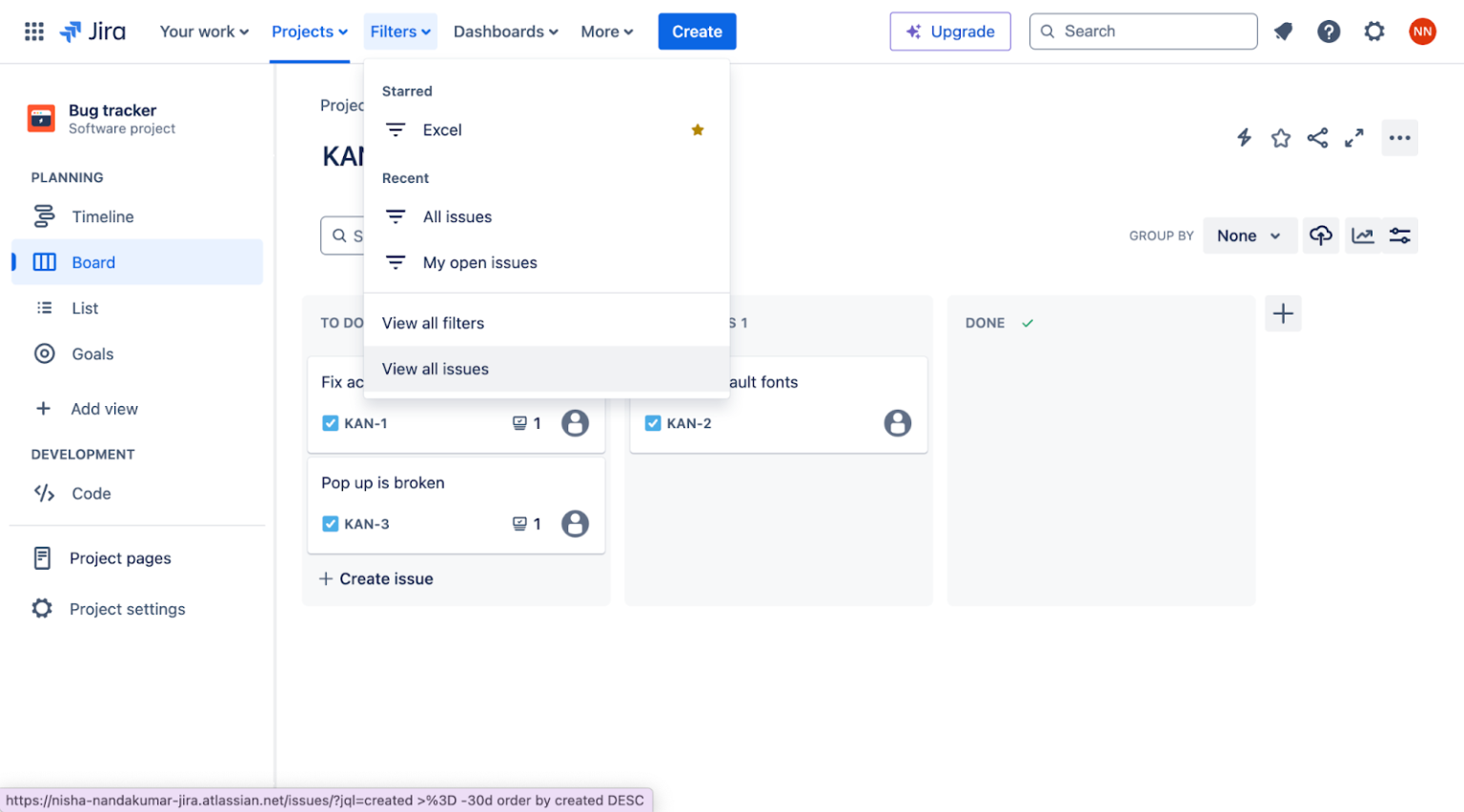1464x812 pixels.
Task: Expand the Dashboards menu
Action: point(505,30)
